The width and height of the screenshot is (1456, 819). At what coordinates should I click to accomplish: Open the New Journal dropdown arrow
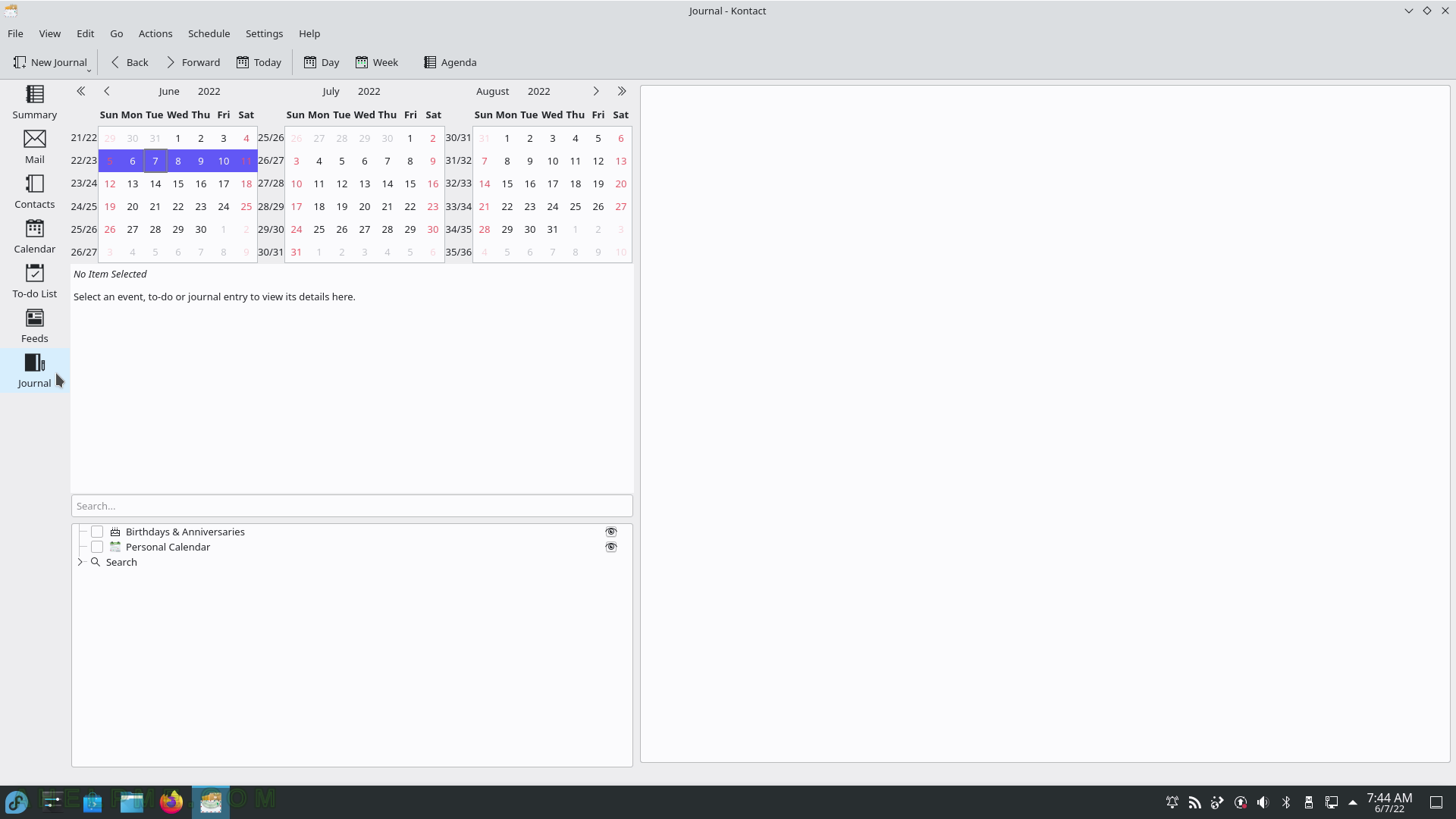click(x=89, y=70)
